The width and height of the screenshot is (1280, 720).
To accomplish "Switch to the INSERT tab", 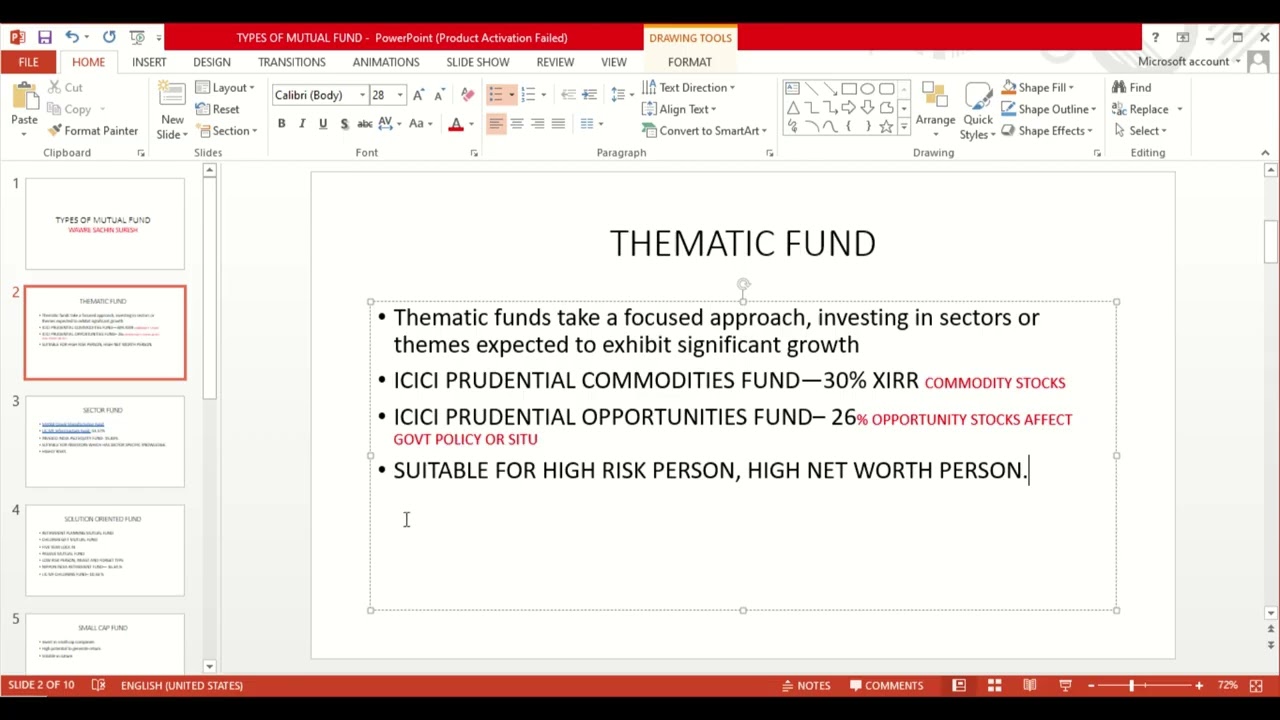I will (x=149, y=62).
